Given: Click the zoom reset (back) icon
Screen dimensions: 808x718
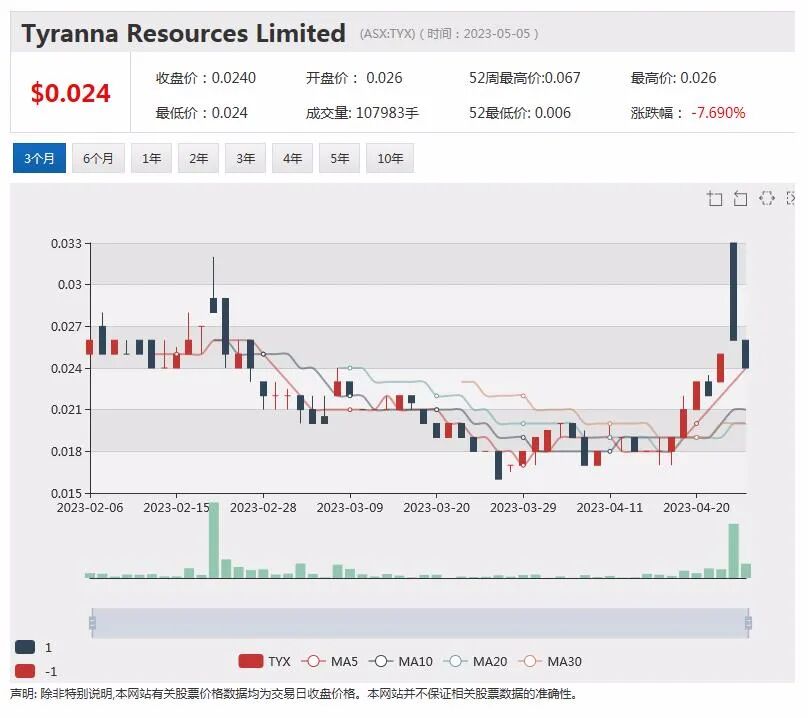Looking at the screenshot, I should (740, 198).
